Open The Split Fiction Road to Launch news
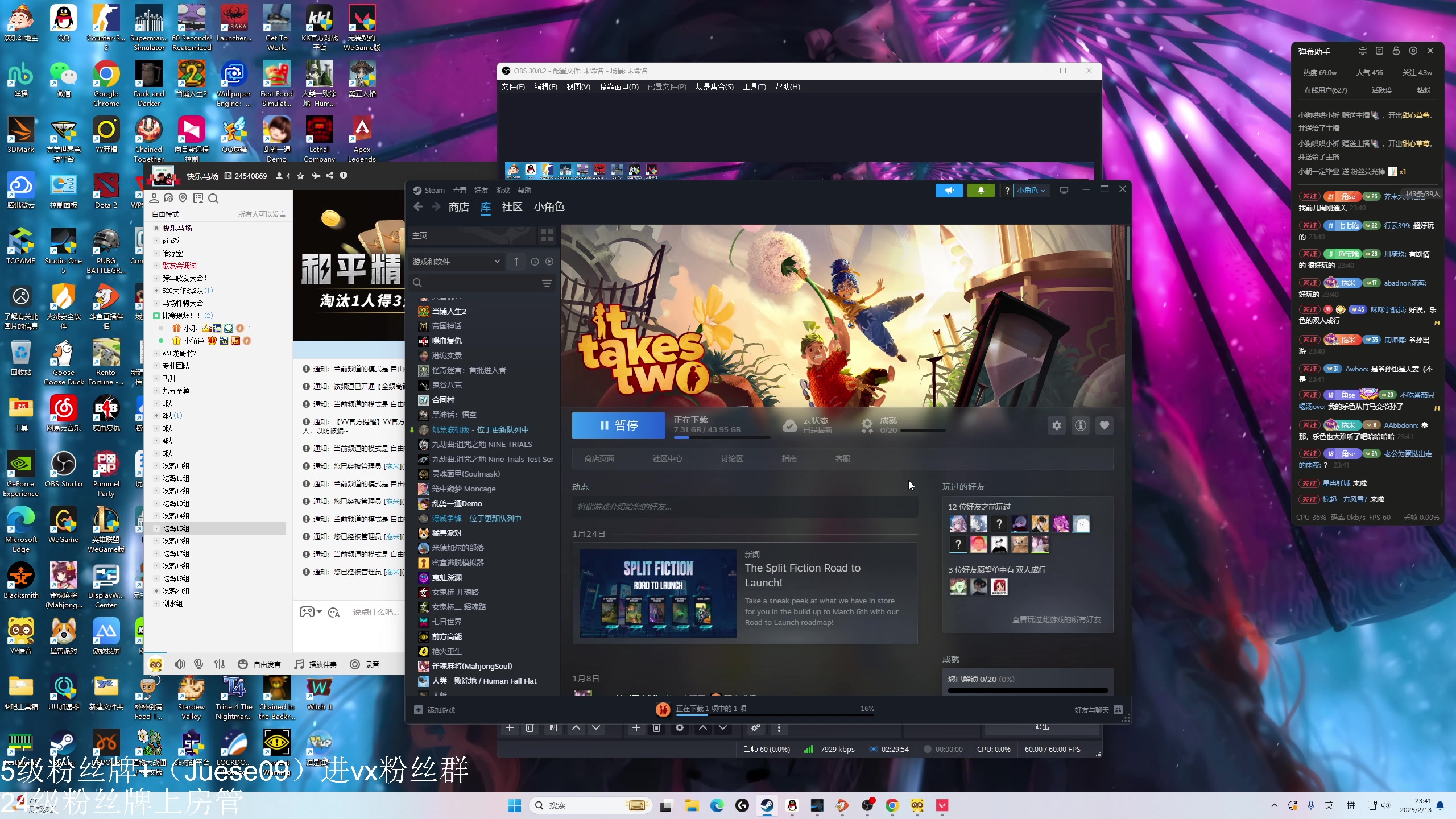Viewport: 1456px width, 819px height. pyautogui.click(x=745, y=593)
